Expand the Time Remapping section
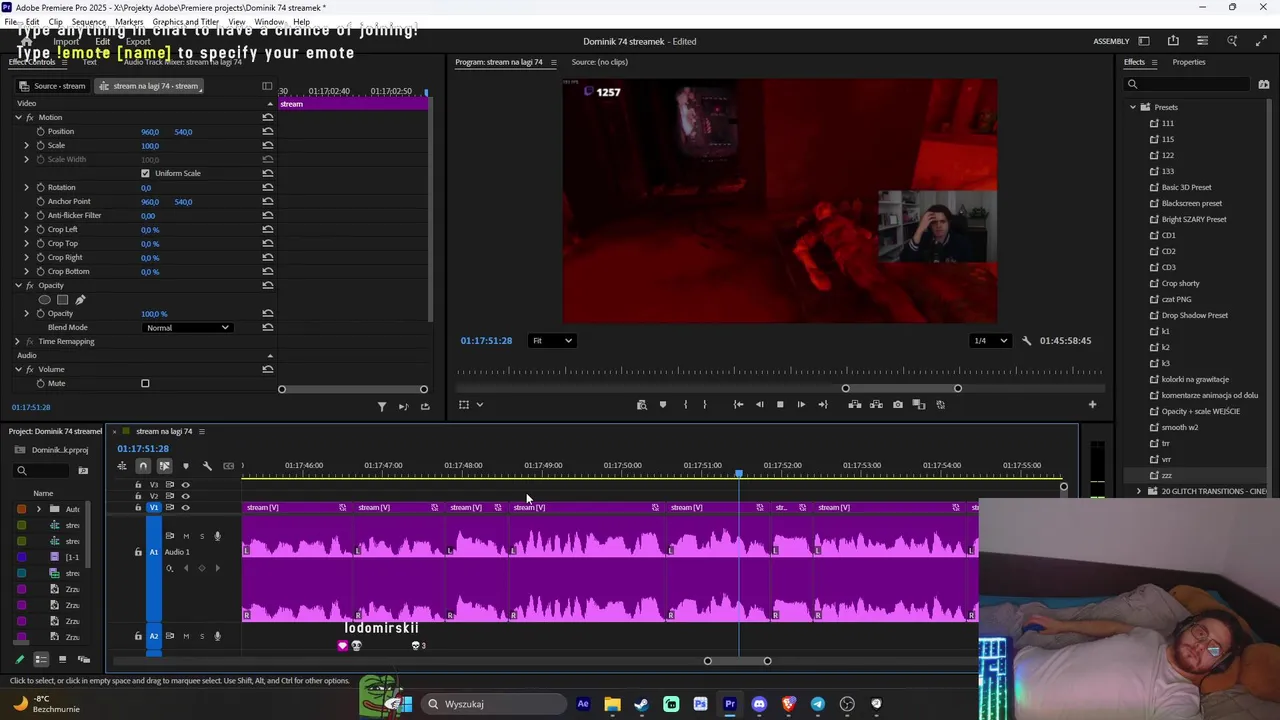Image resolution: width=1280 pixels, height=720 pixels. tap(17, 342)
